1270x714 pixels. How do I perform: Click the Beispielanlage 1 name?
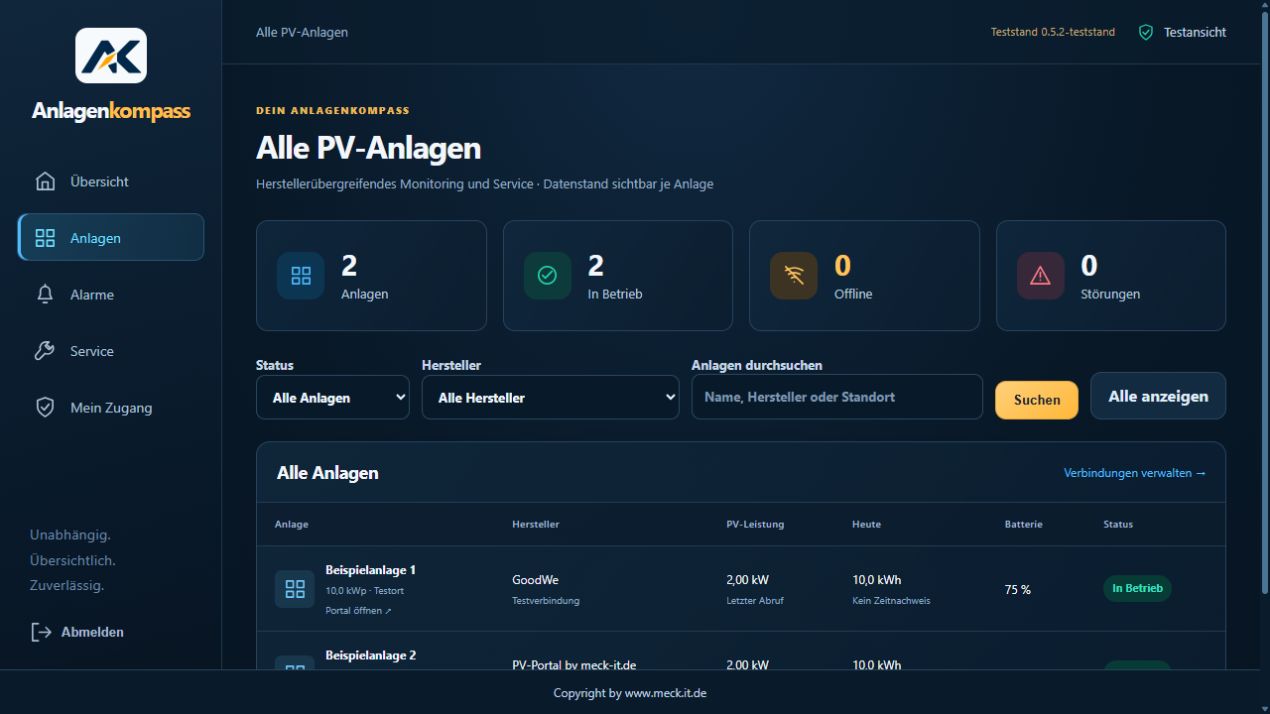(x=370, y=570)
